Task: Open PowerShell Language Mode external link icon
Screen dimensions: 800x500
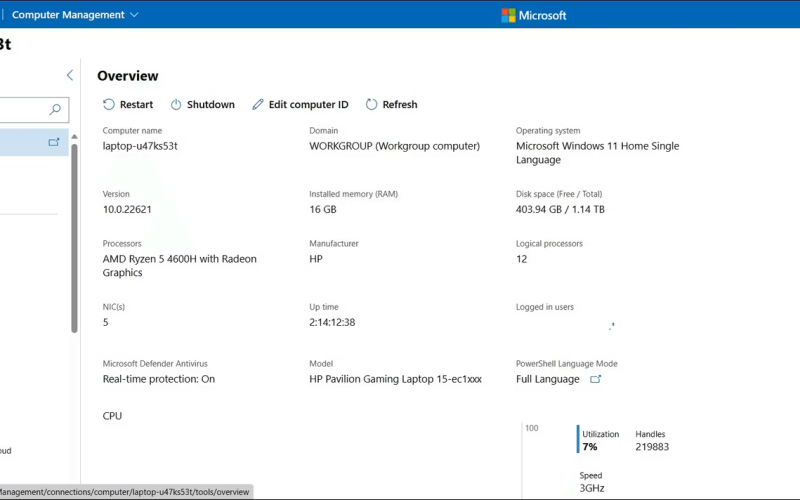Action: [x=595, y=379]
